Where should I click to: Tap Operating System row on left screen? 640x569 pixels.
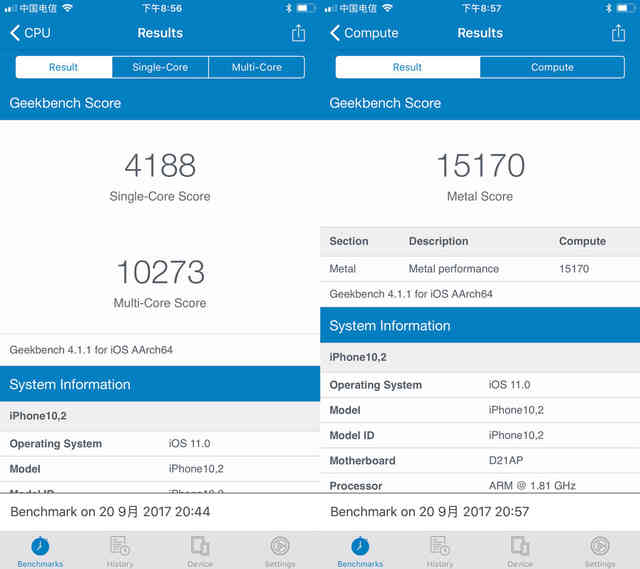[160, 444]
